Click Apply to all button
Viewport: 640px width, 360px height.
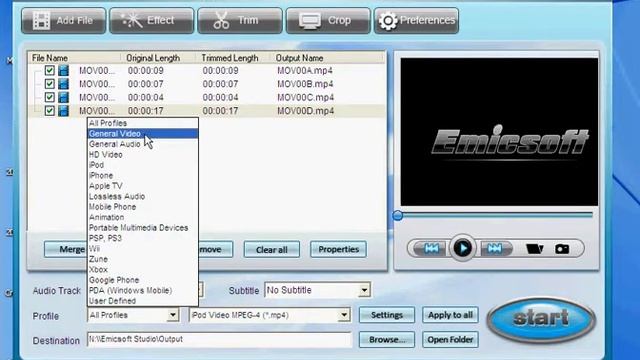(x=450, y=315)
